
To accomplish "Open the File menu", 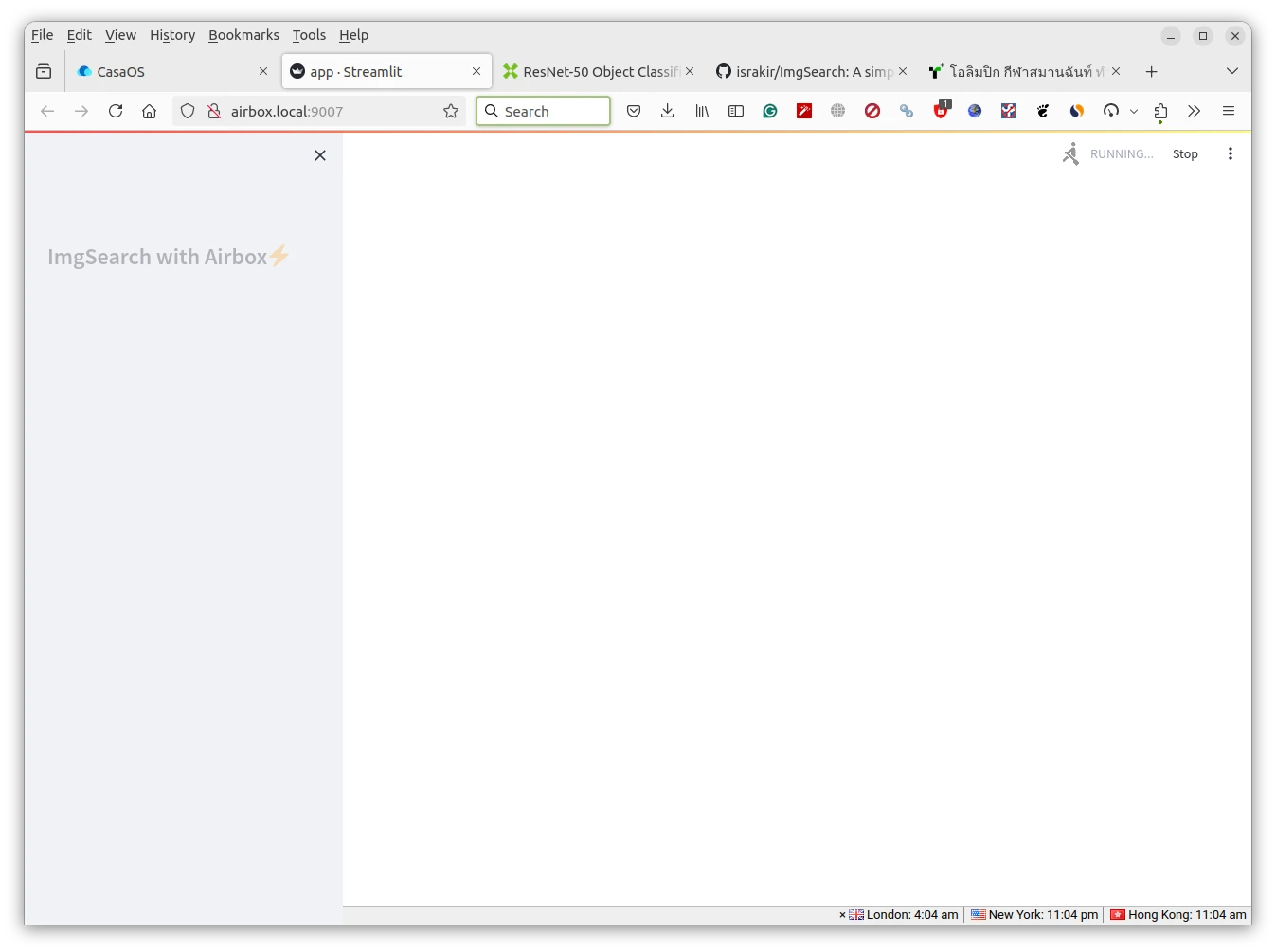I will point(42,35).
